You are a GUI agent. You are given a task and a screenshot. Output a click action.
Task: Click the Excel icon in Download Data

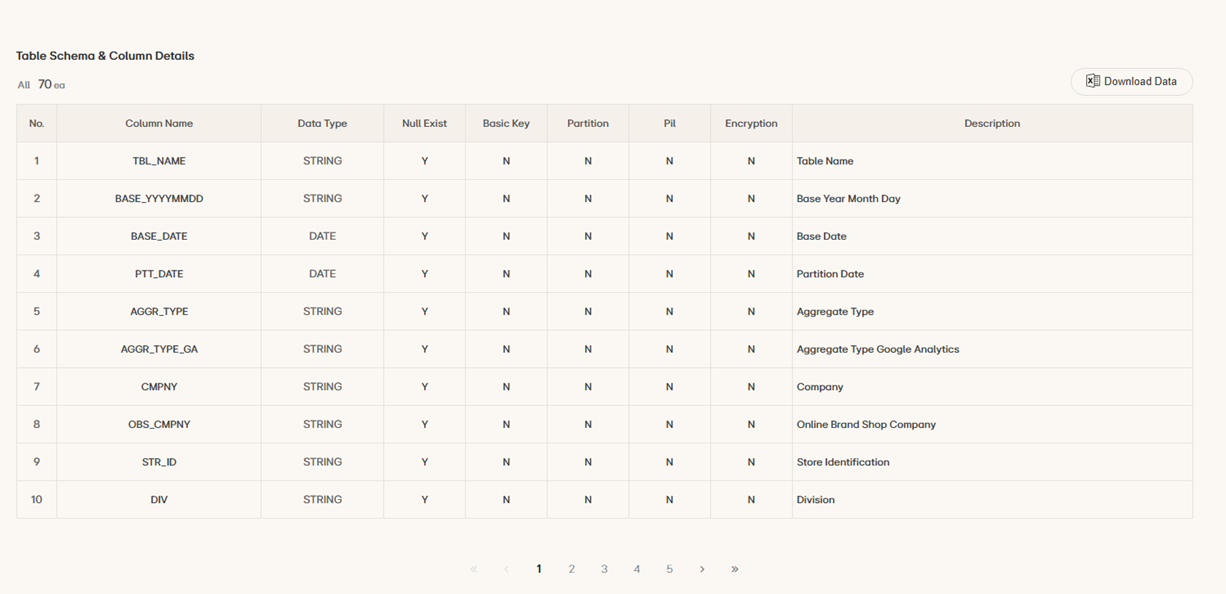[1092, 81]
